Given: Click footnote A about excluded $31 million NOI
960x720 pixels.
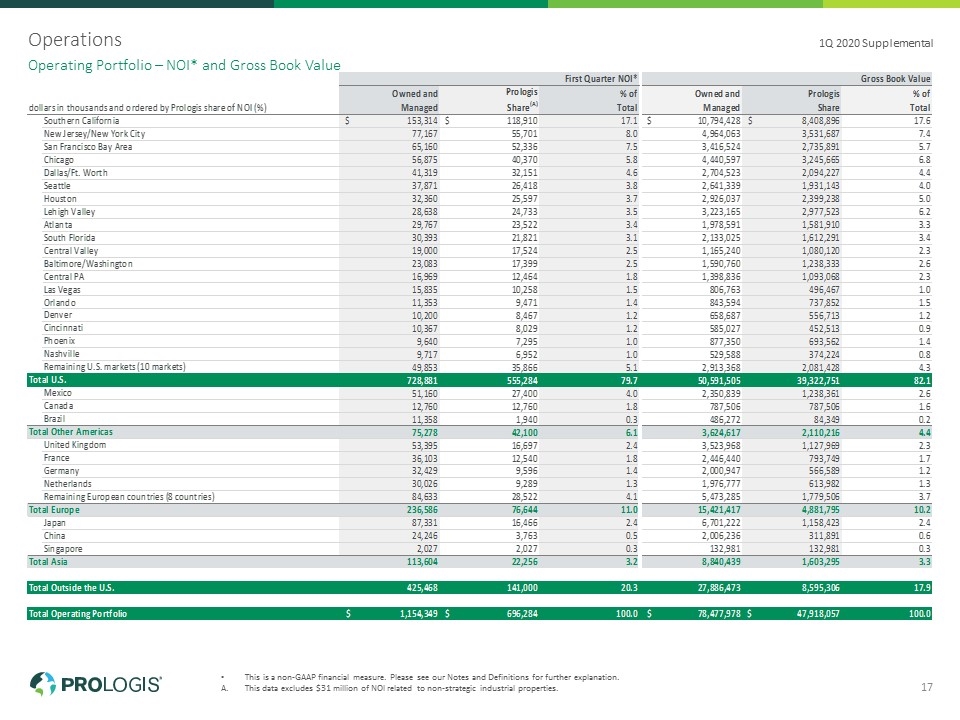Looking at the screenshot, I should [x=401, y=688].
